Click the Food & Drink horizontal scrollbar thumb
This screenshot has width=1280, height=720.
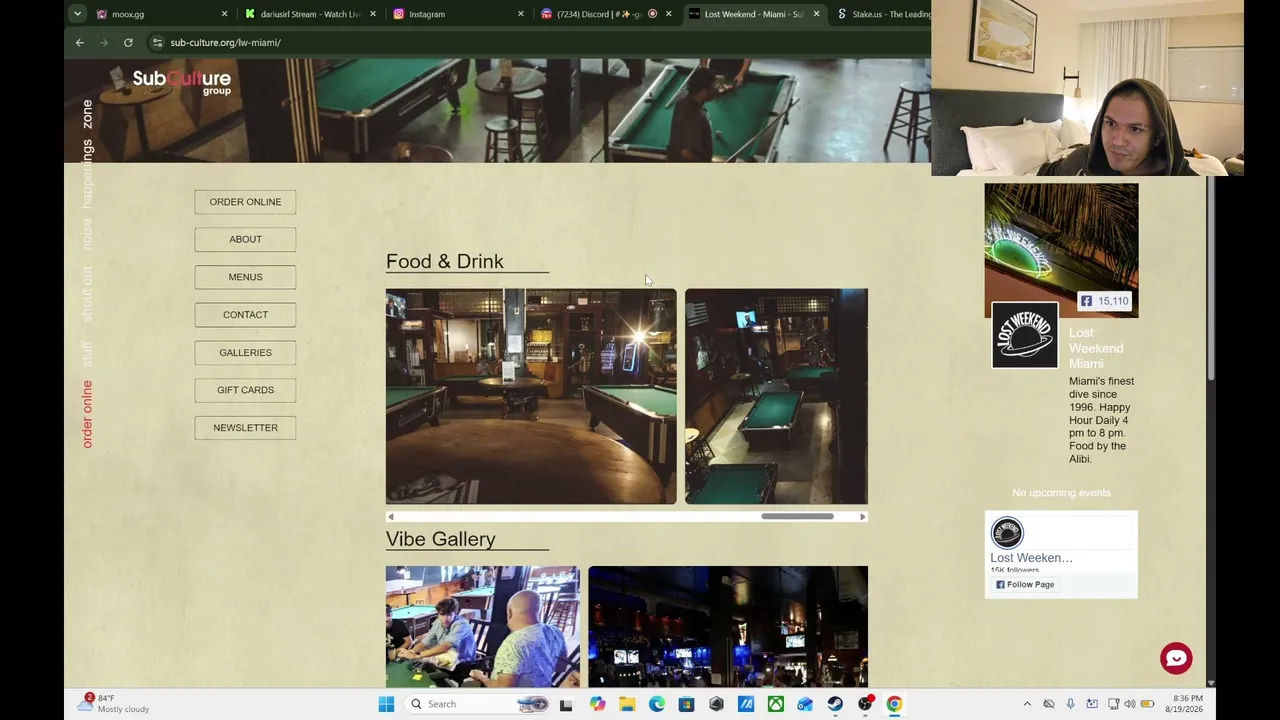pos(797,517)
